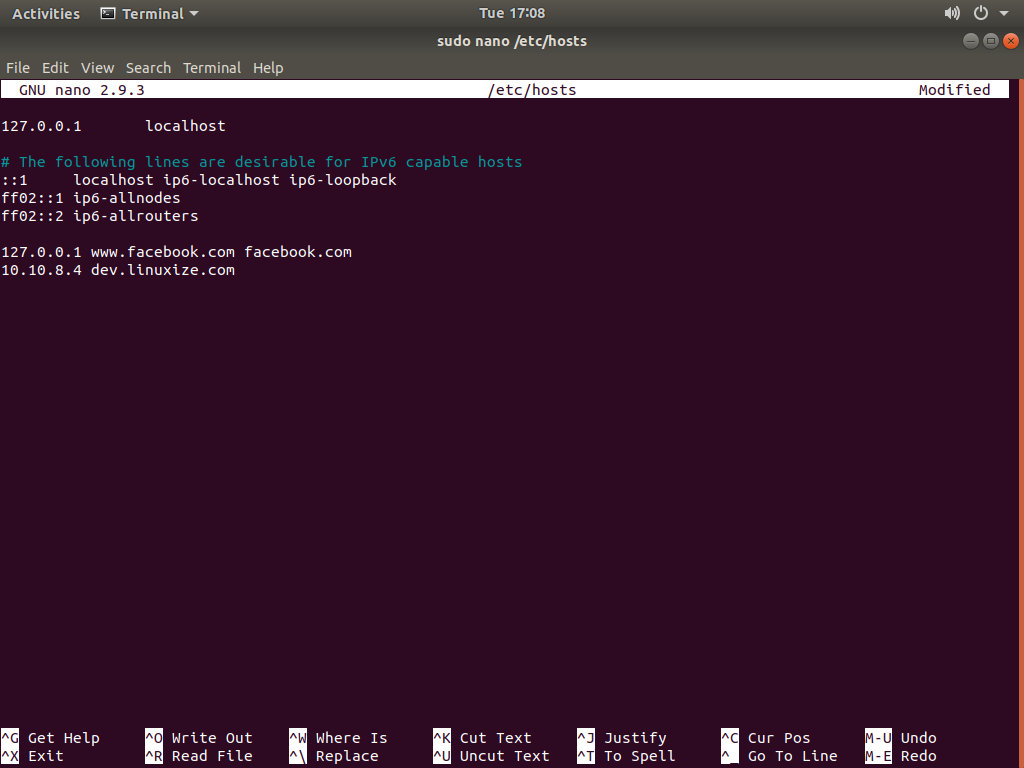The image size is (1024, 768).
Task: Open the Terminal menu in the menu bar
Action: pos(212,67)
